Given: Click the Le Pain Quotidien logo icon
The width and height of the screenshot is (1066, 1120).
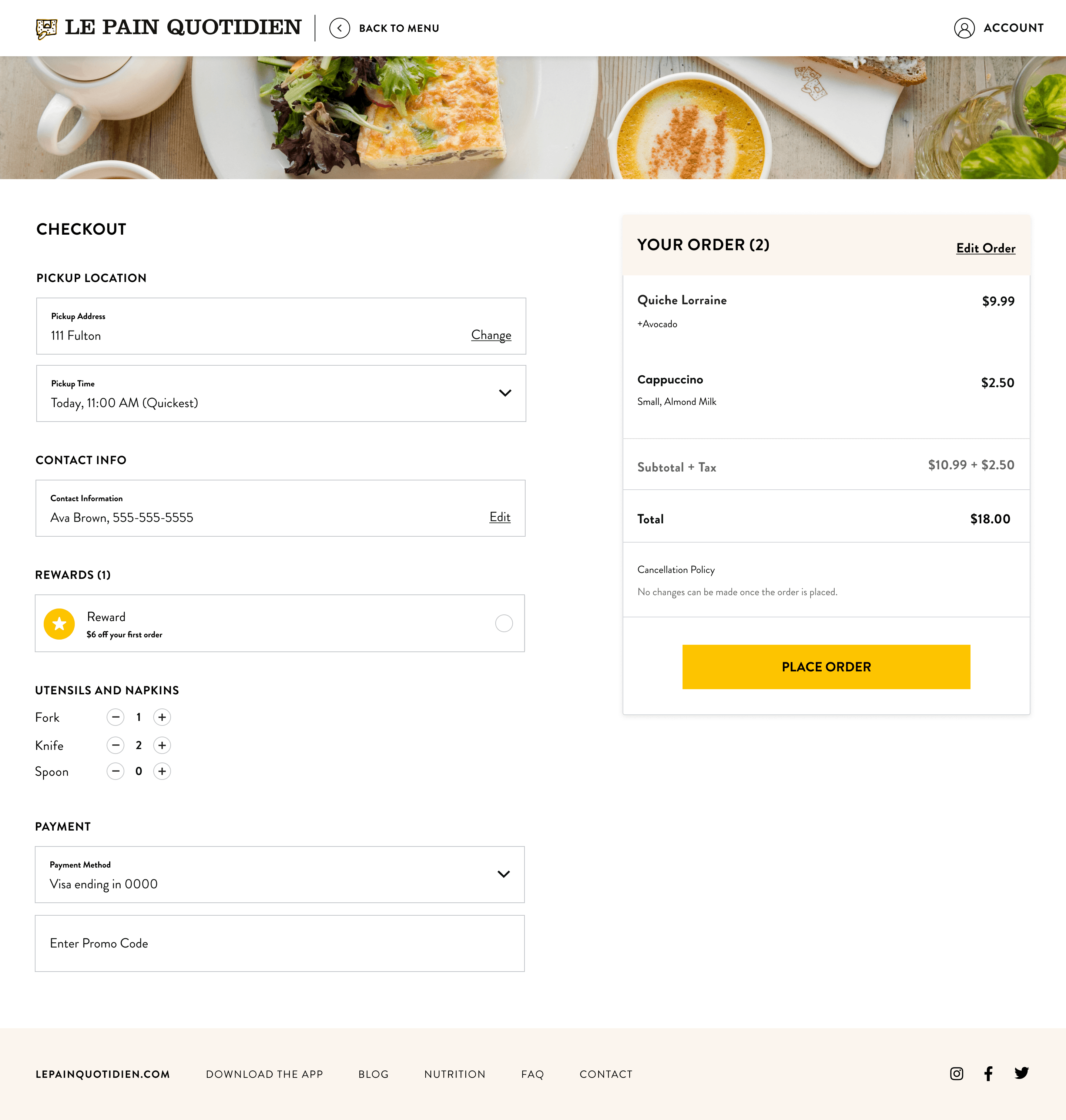Looking at the screenshot, I should click(47, 28).
